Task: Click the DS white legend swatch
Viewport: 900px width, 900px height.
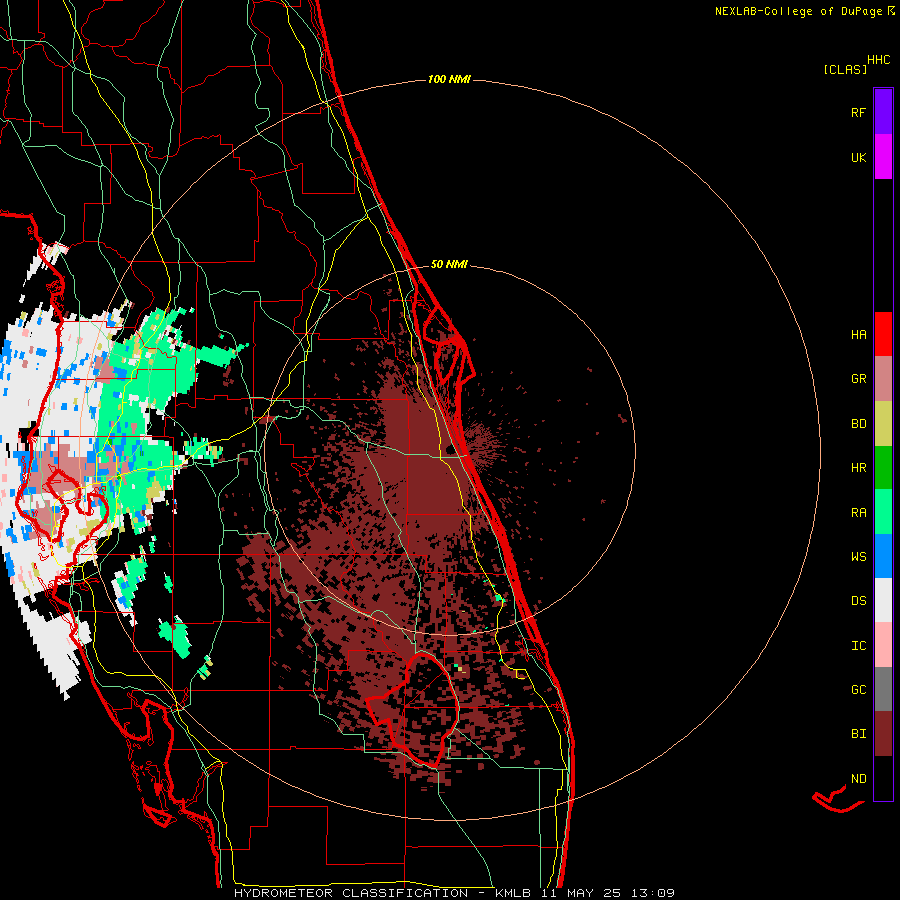Action: (x=883, y=600)
